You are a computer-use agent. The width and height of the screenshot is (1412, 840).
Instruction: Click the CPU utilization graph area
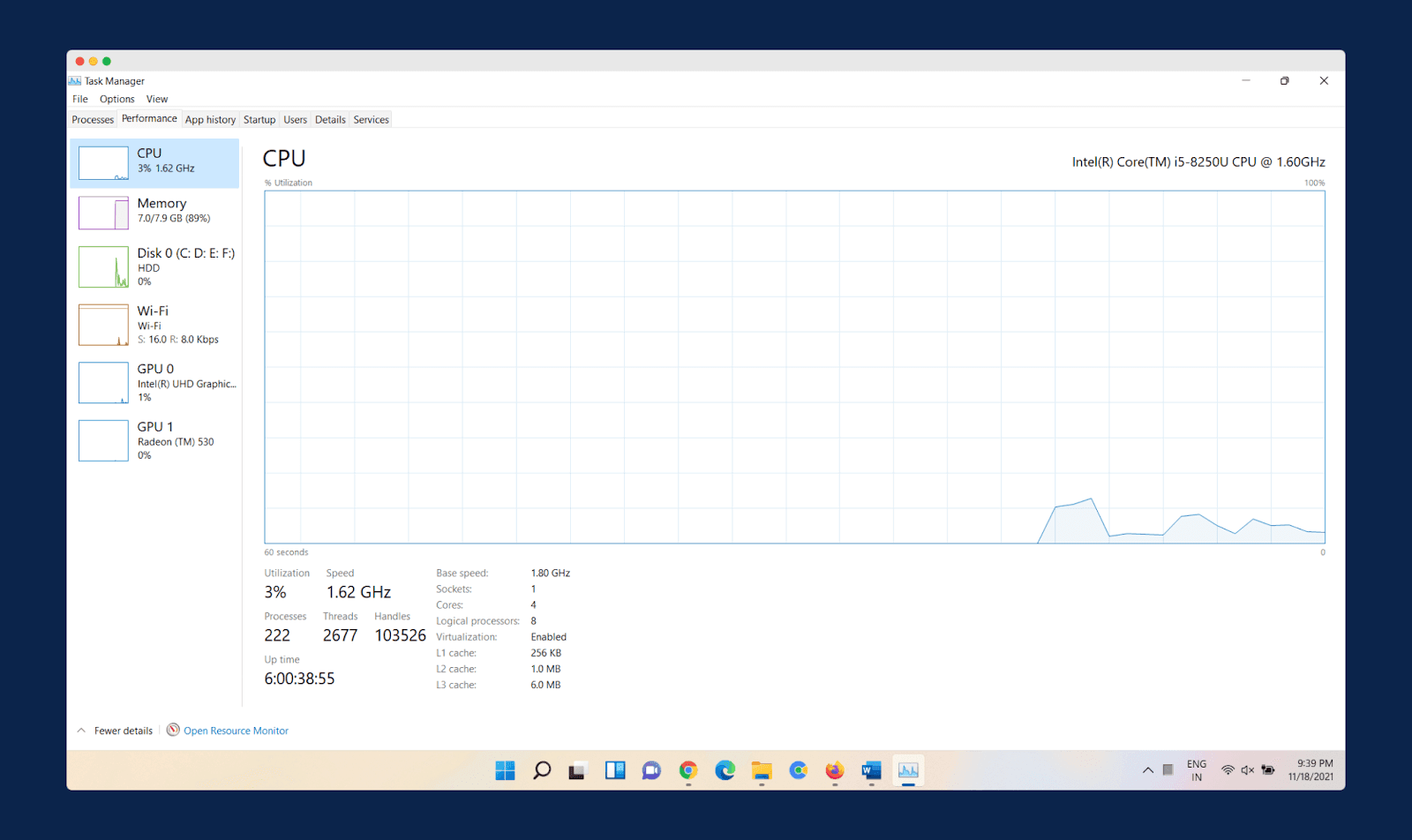coord(794,366)
